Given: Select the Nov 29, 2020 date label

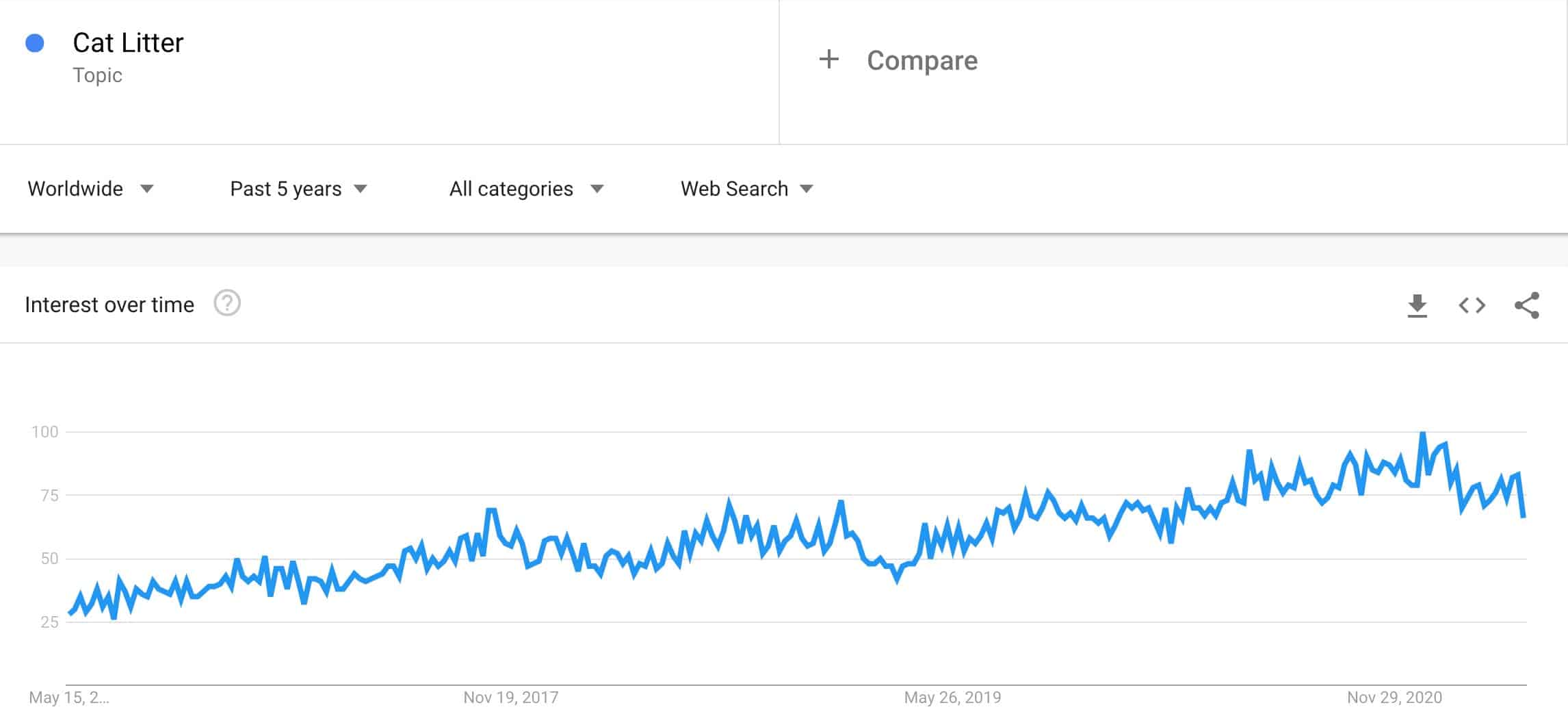Looking at the screenshot, I should 1394,698.
